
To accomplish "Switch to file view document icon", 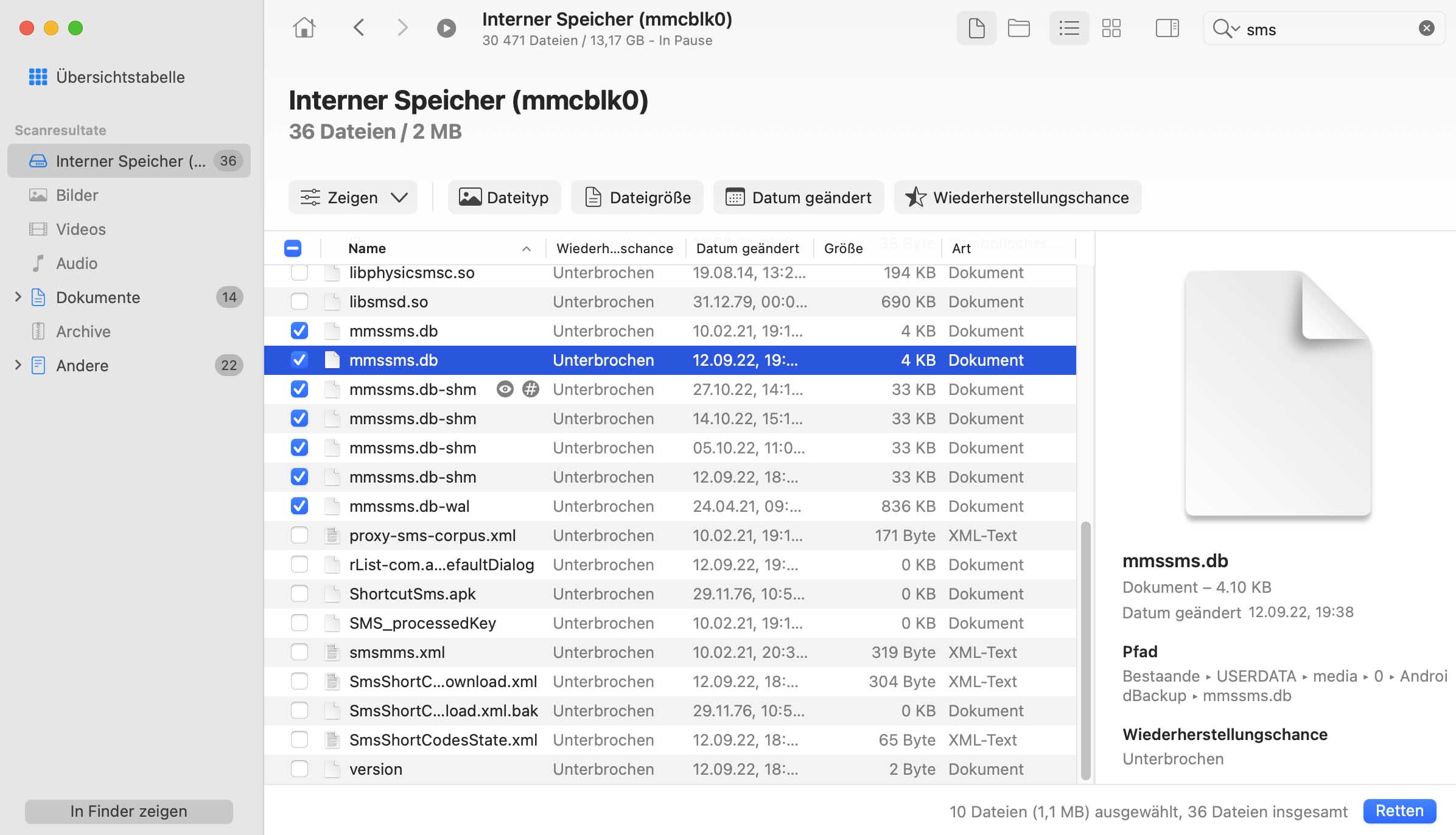I will [x=976, y=28].
